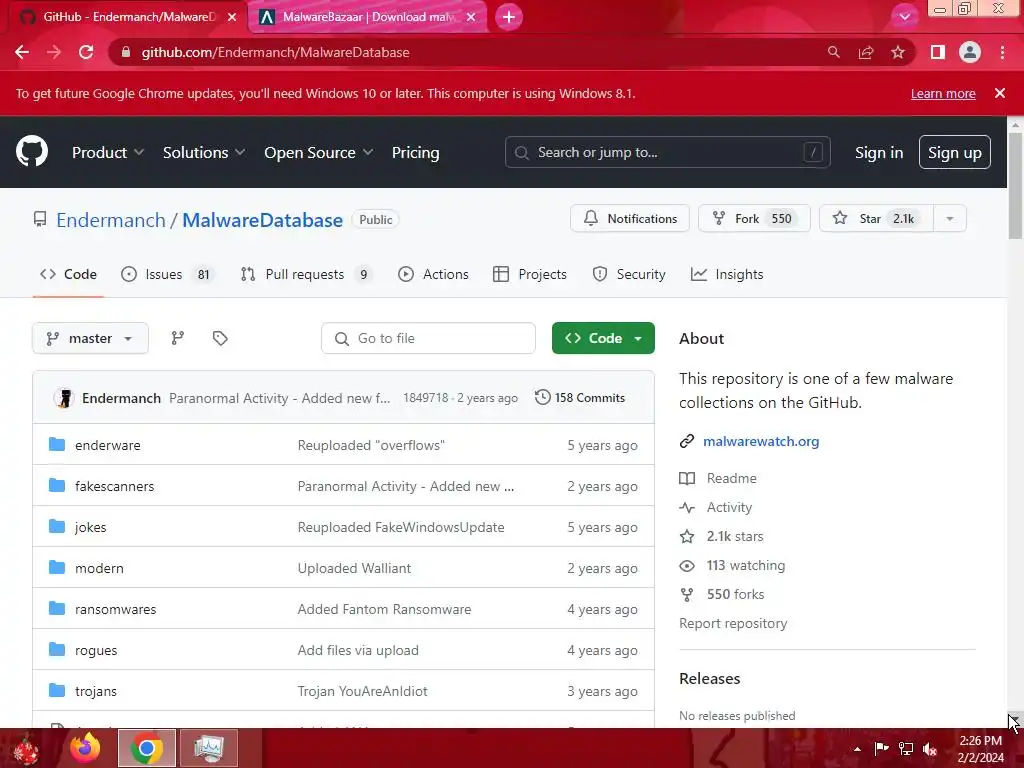The height and width of the screenshot is (768, 1024).
Task: View branches using the branch icon
Action: tap(178, 338)
